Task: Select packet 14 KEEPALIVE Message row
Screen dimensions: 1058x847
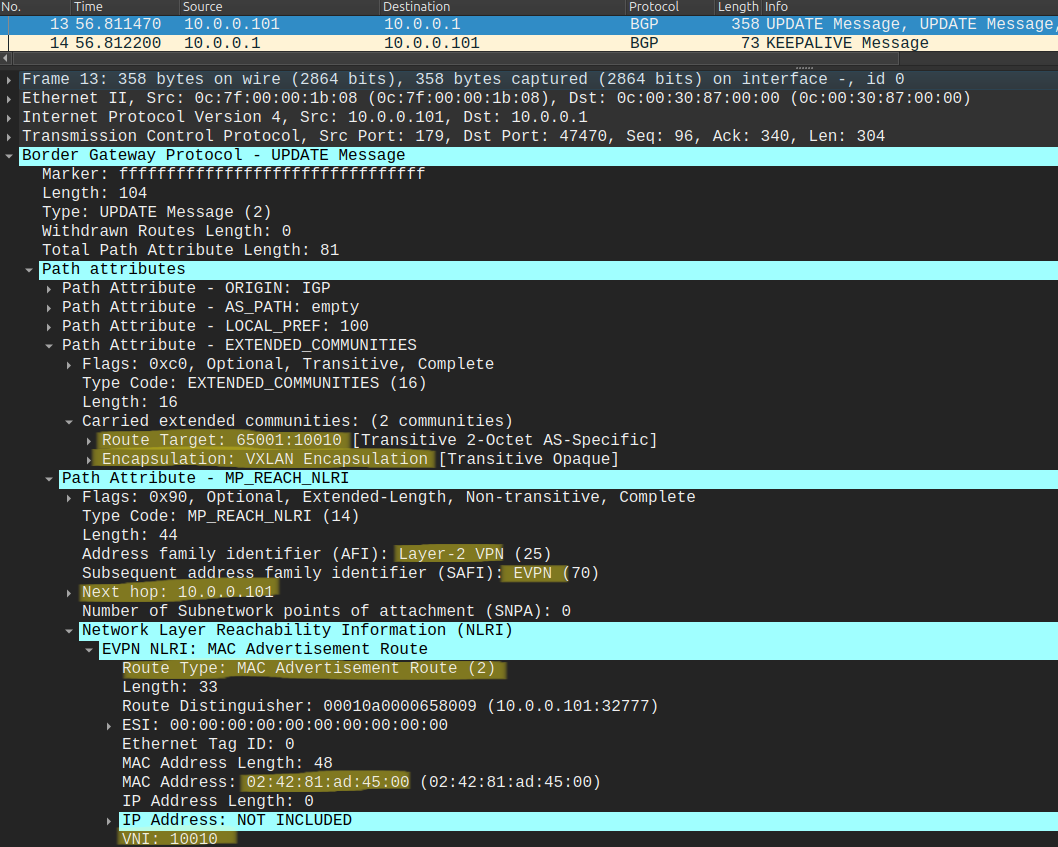Action: coord(529,43)
